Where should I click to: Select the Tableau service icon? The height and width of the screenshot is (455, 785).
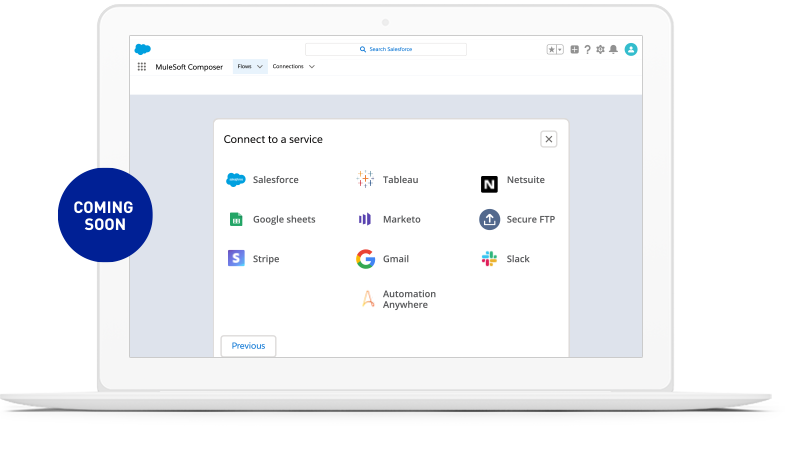(x=365, y=180)
